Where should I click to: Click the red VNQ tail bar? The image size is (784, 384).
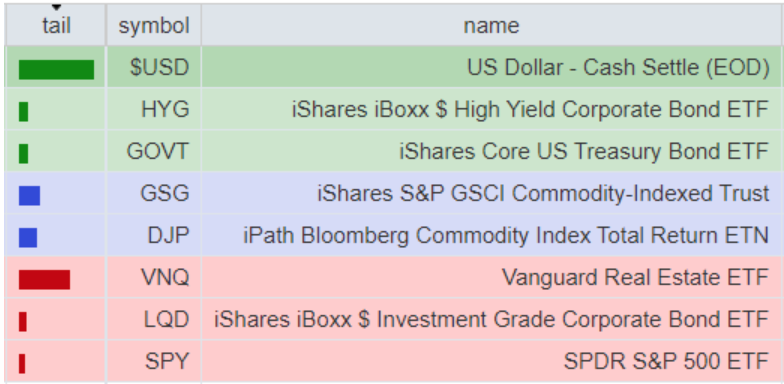click(x=44, y=280)
